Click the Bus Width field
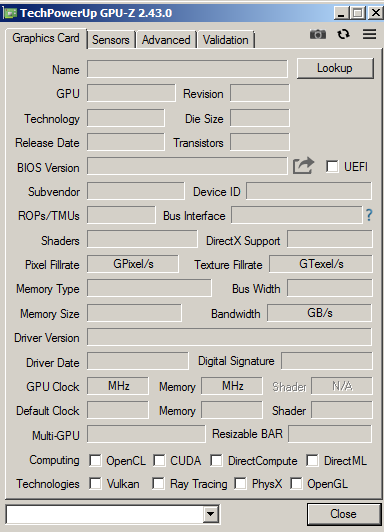The height and width of the screenshot is (532, 384). click(x=330, y=288)
